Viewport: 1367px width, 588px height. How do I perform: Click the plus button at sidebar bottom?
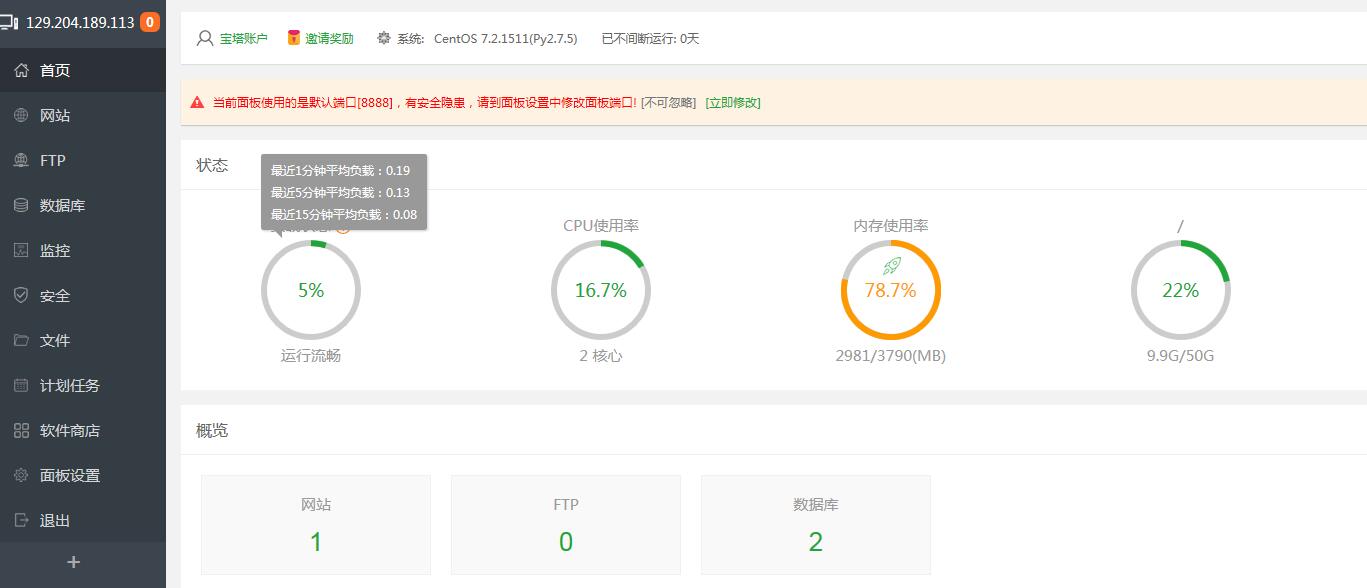pyautogui.click(x=73, y=563)
